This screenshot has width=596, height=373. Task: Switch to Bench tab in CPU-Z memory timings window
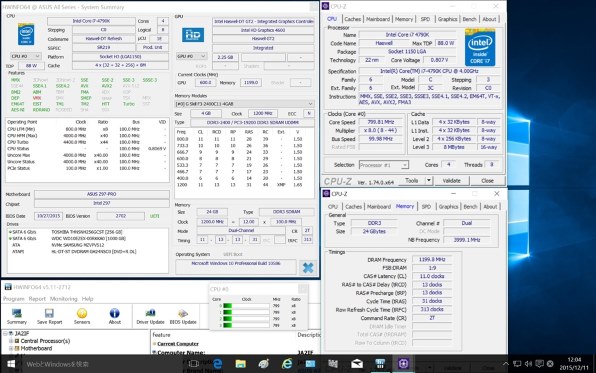click(470, 206)
